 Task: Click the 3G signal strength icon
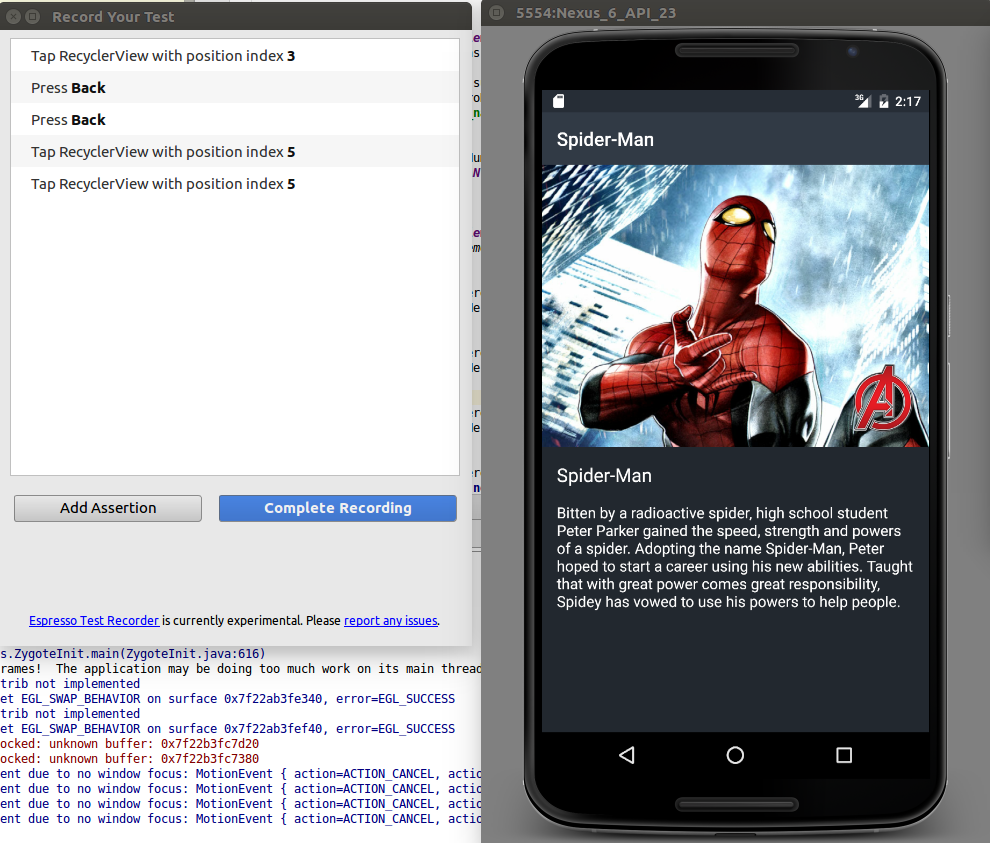(x=862, y=100)
